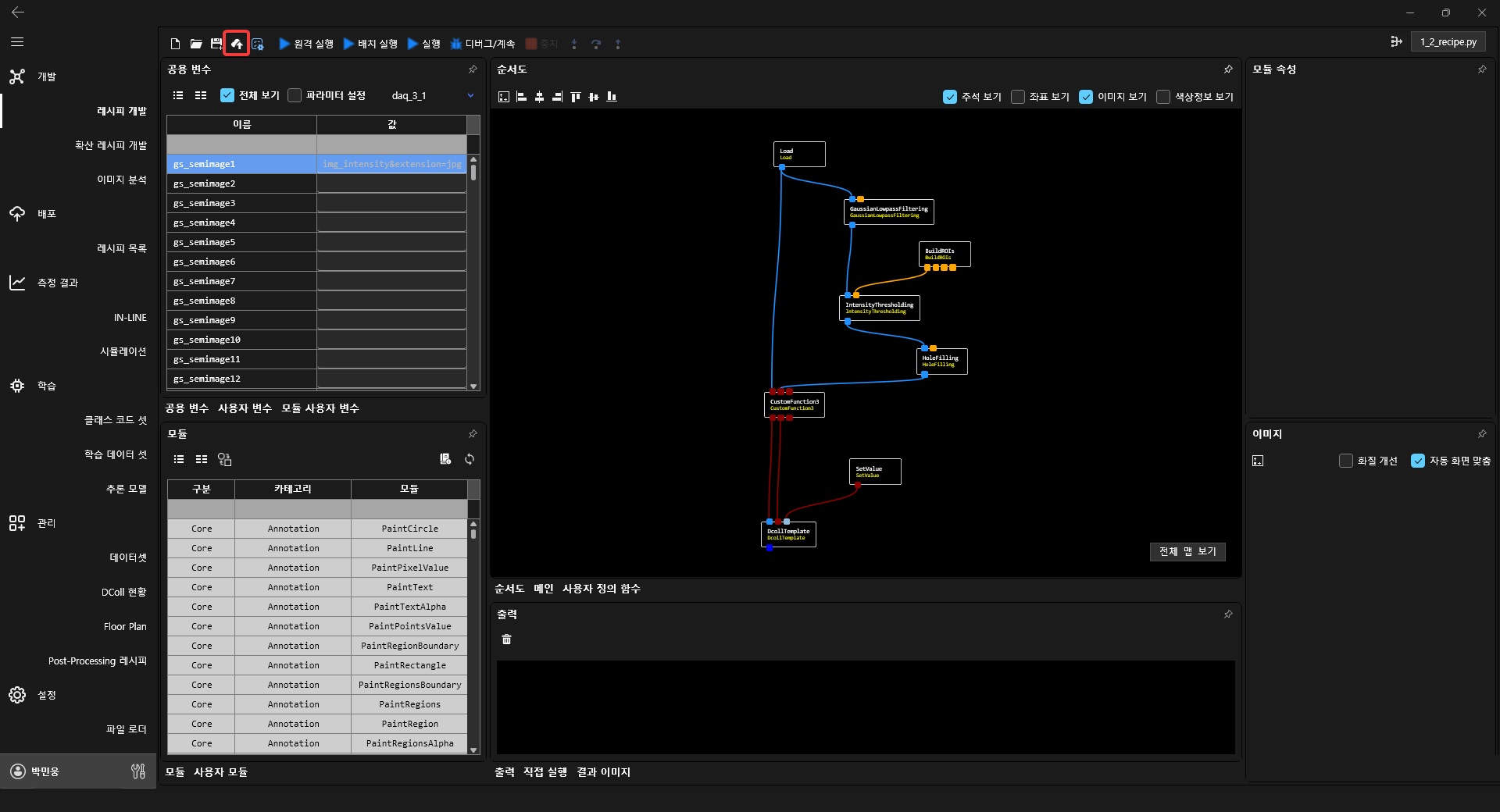
Task: Click the refresh icon in 모듈 panel
Action: pyautogui.click(x=470, y=459)
